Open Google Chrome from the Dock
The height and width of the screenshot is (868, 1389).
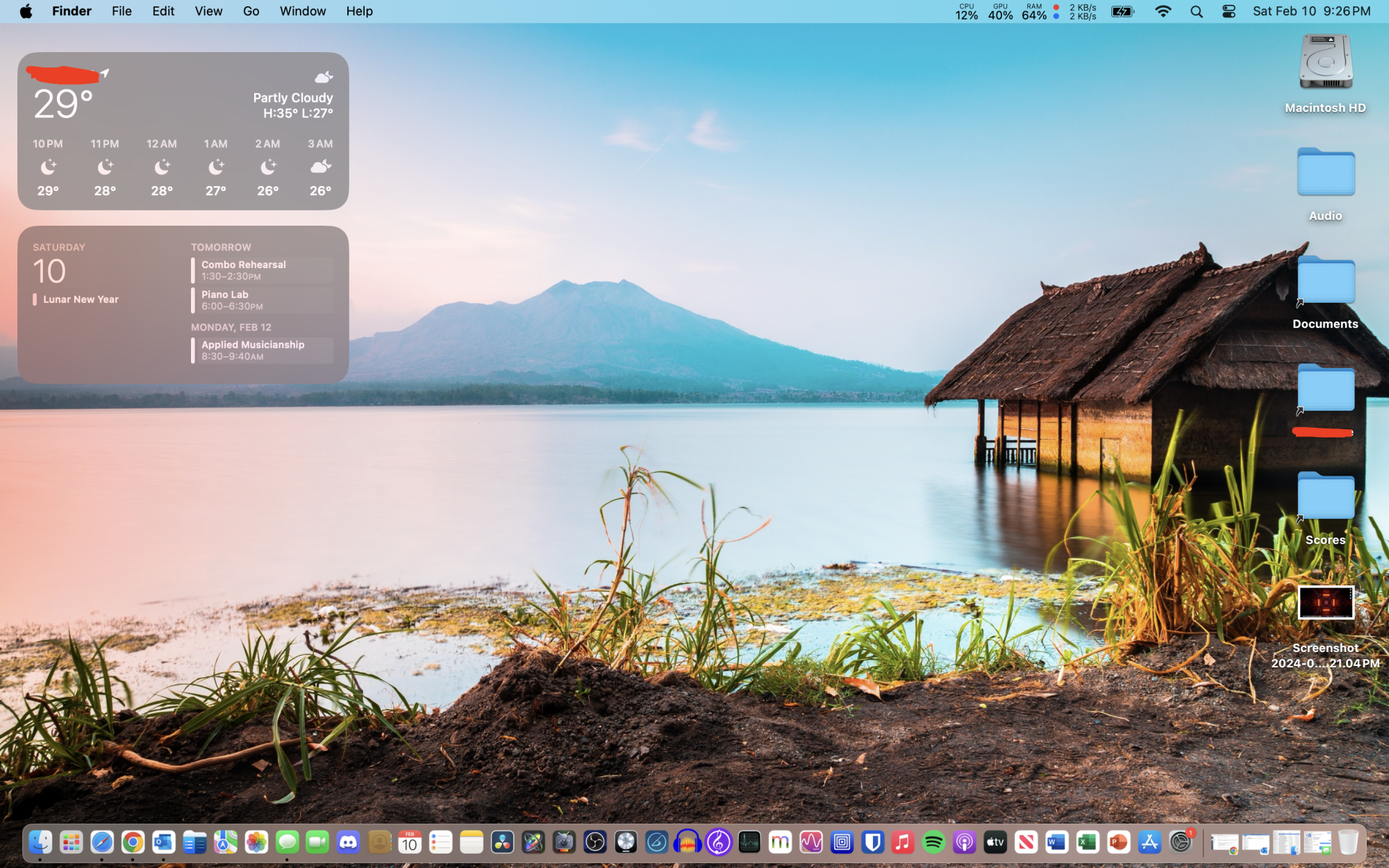(133, 842)
